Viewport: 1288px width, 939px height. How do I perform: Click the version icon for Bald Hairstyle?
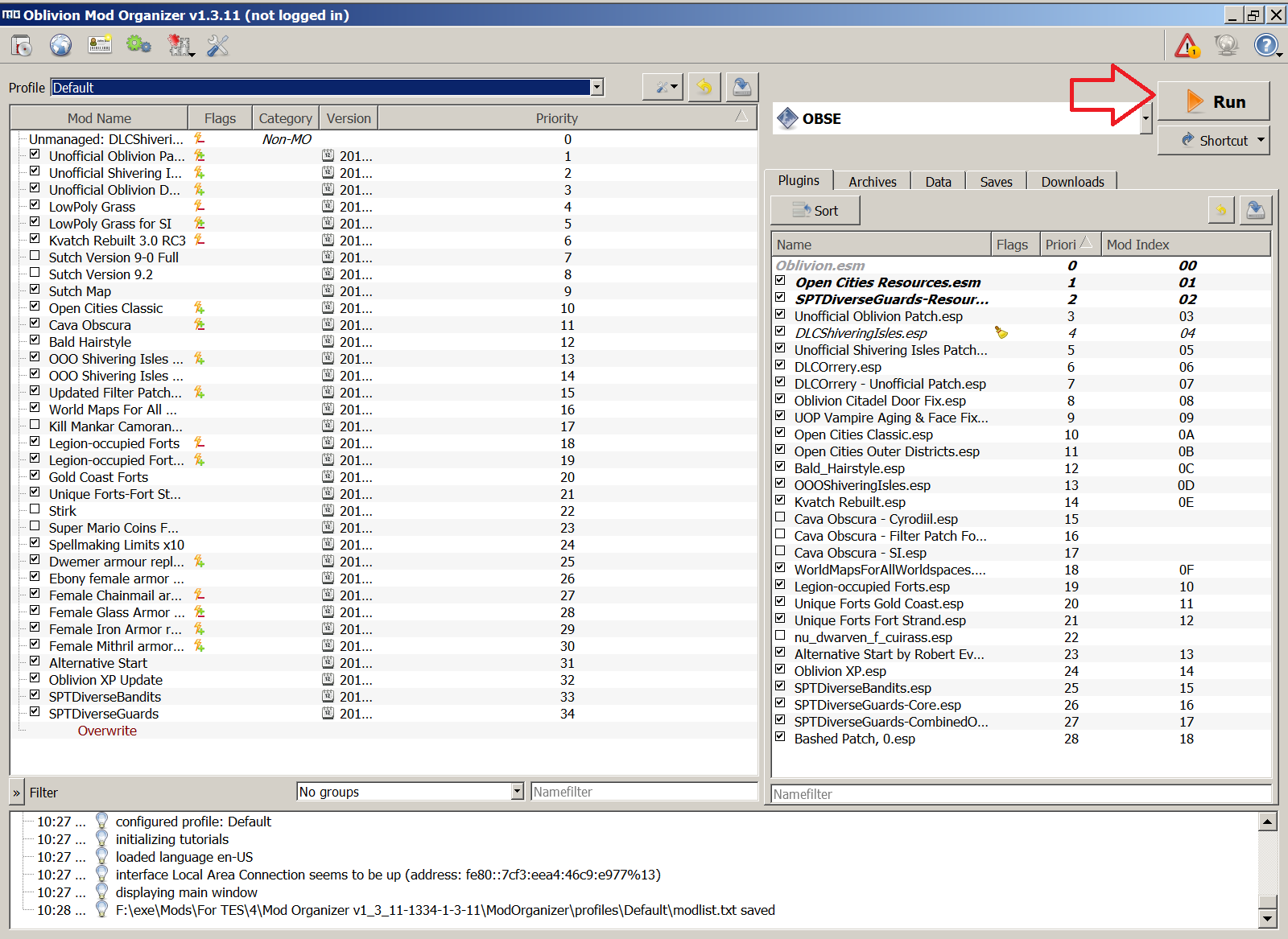click(x=328, y=341)
